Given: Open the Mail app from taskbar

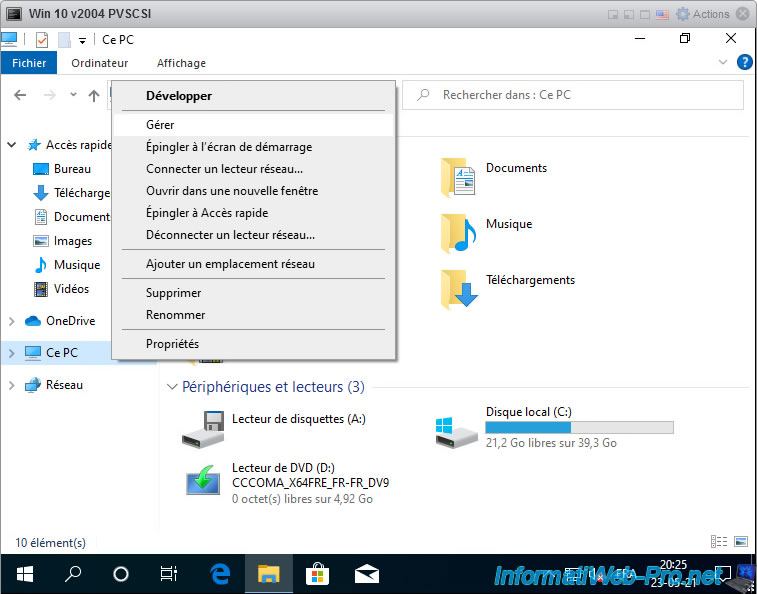Looking at the screenshot, I should point(367,574).
